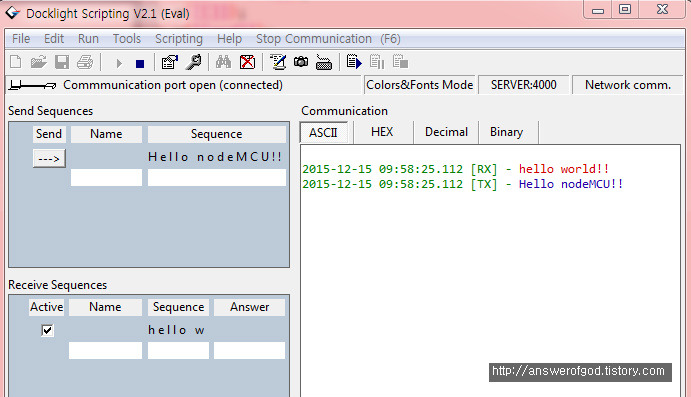
Task: Click Stop Communication (F6) menu item
Action: 328,39
